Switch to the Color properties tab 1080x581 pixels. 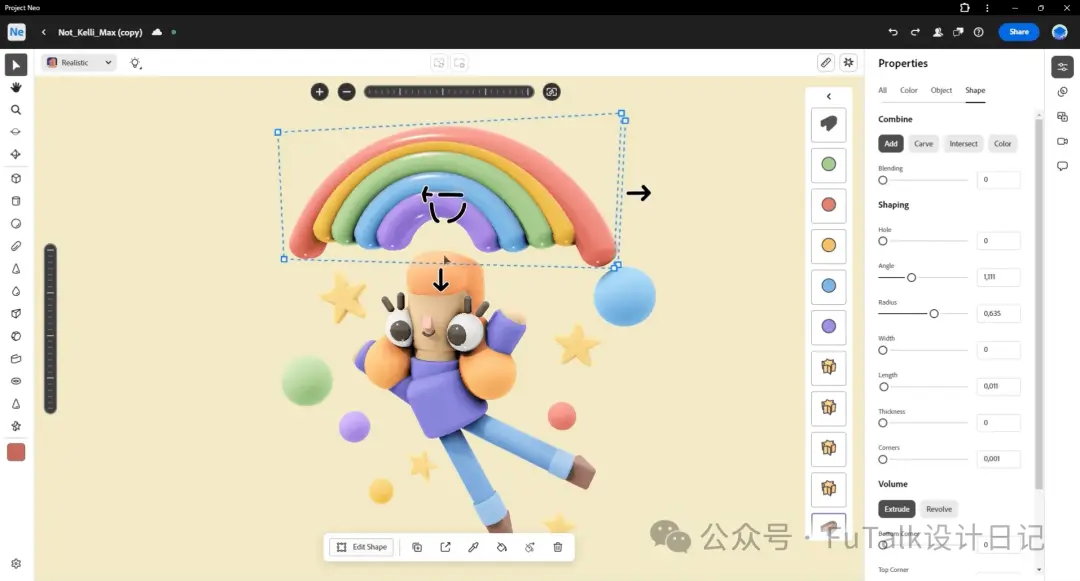coord(908,90)
